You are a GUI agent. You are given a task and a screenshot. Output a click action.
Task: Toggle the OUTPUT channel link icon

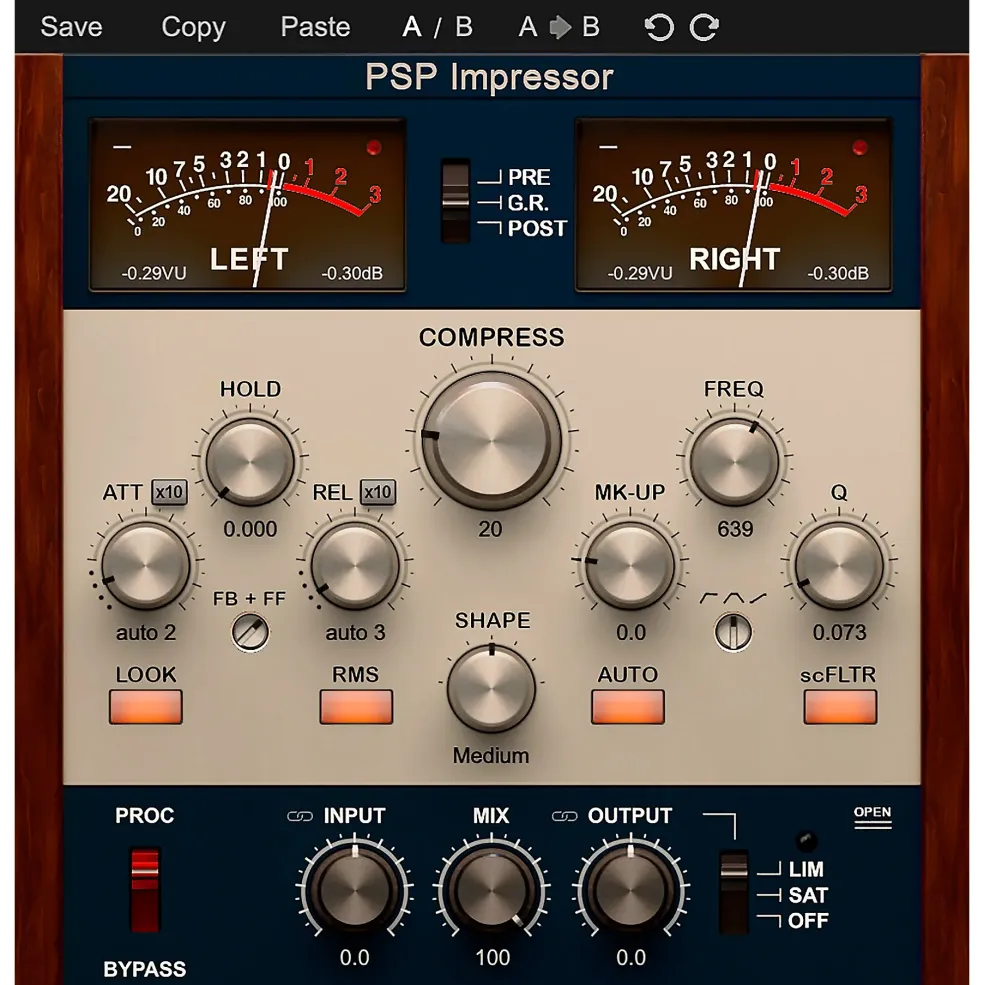click(x=564, y=816)
